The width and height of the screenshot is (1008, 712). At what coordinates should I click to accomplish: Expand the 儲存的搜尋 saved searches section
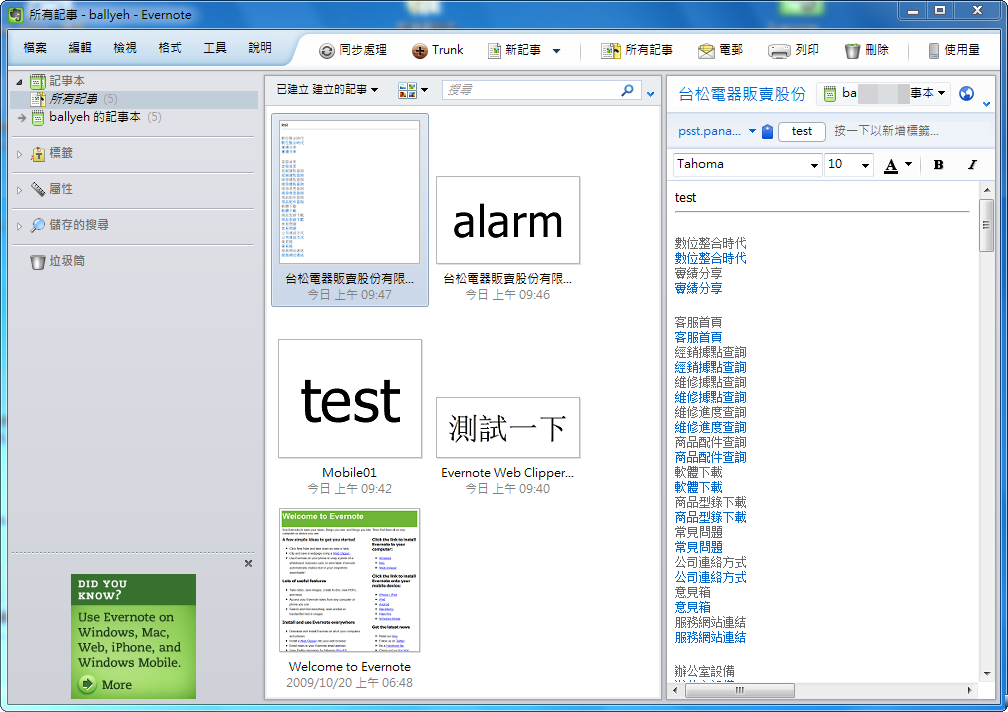point(19,226)
